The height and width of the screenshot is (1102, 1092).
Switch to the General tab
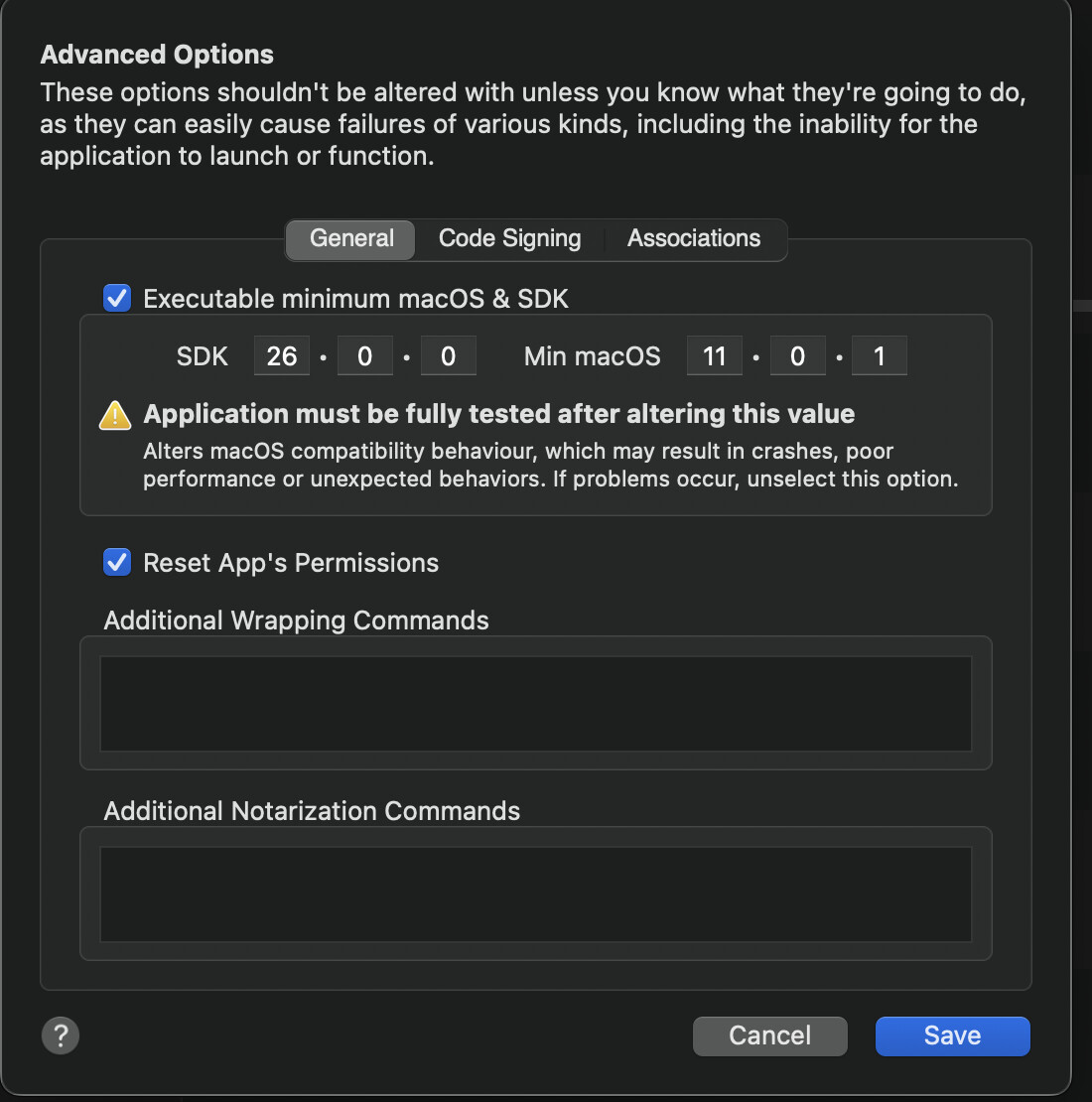pos(351,239)
